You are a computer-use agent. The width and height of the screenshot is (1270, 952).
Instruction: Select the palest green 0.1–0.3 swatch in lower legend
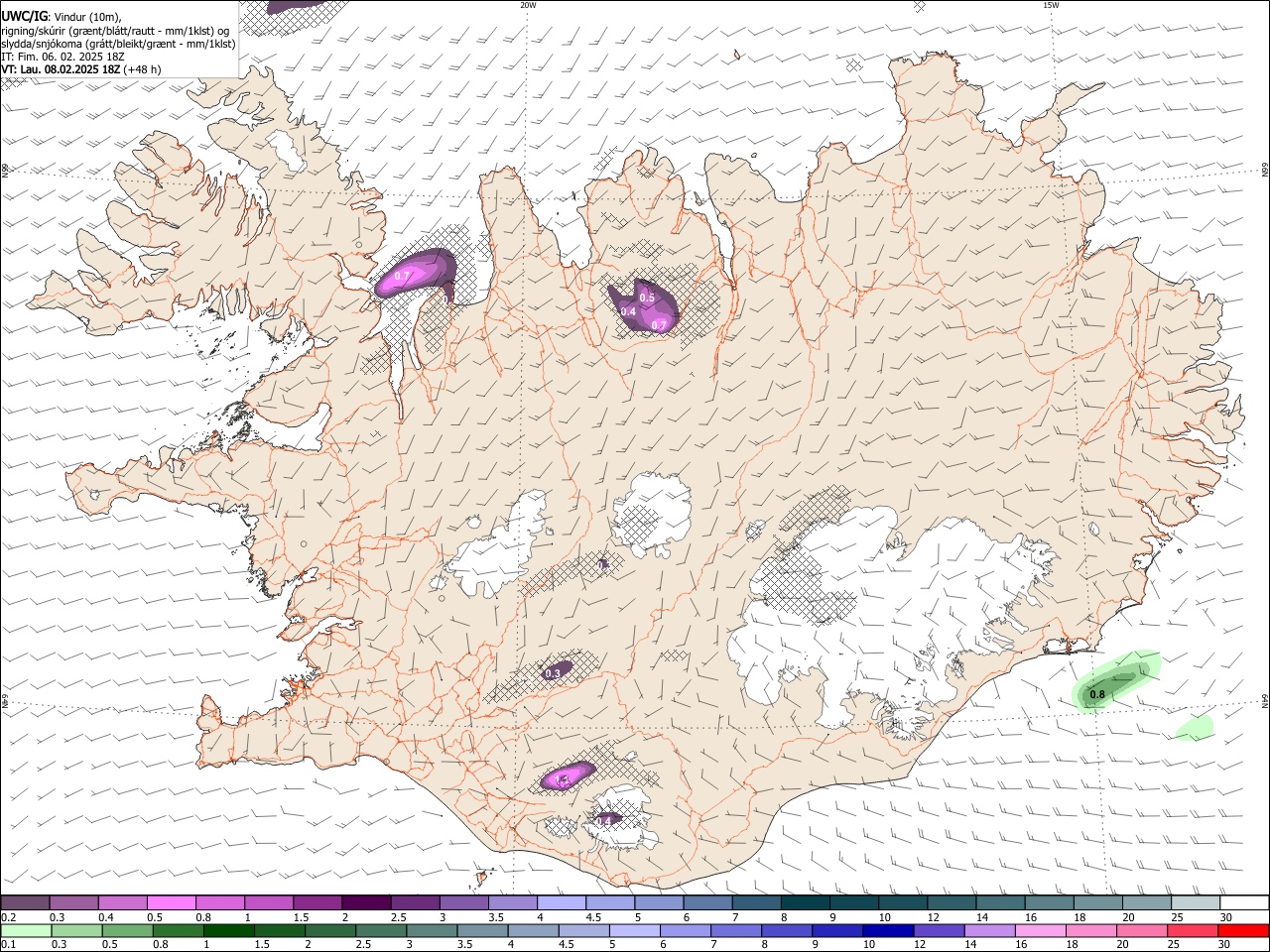tap(26, 931)
